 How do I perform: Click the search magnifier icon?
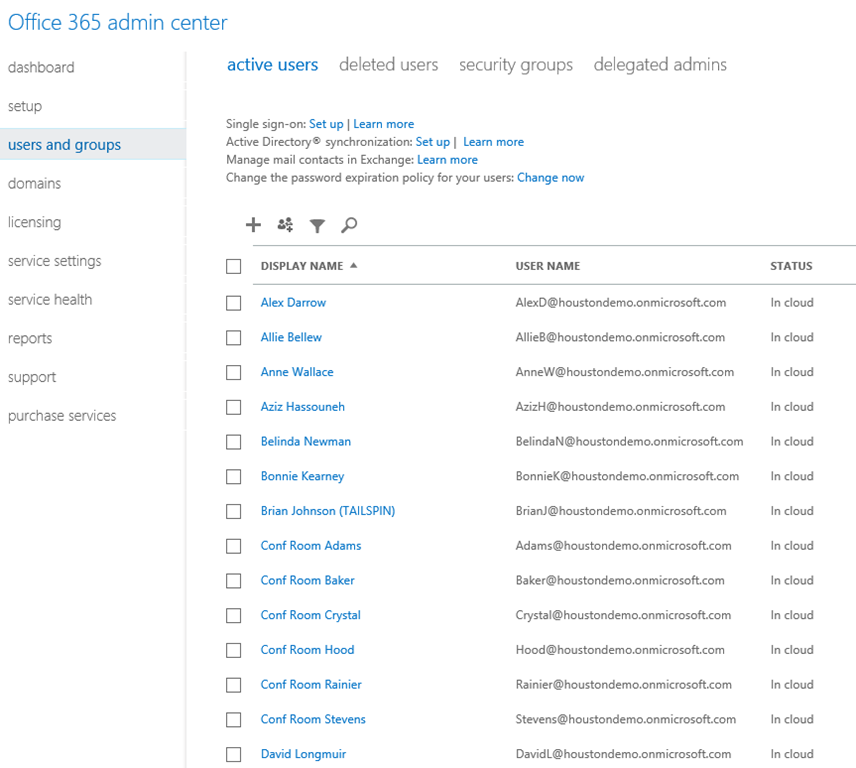click(349, 225)
